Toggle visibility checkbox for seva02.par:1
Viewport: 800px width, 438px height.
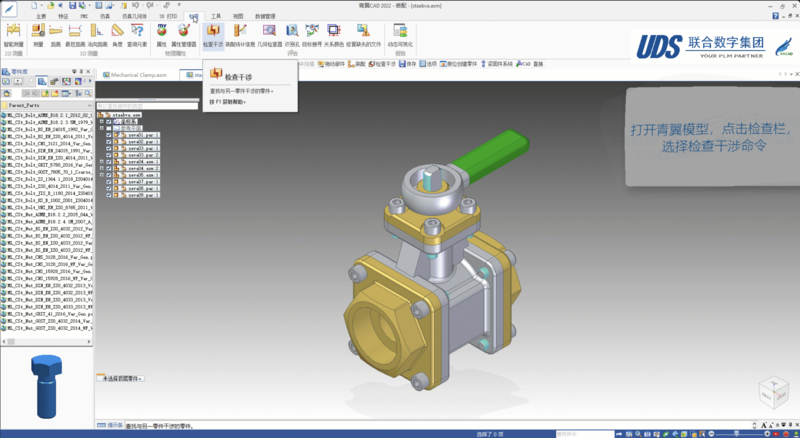tap(109, 141)
